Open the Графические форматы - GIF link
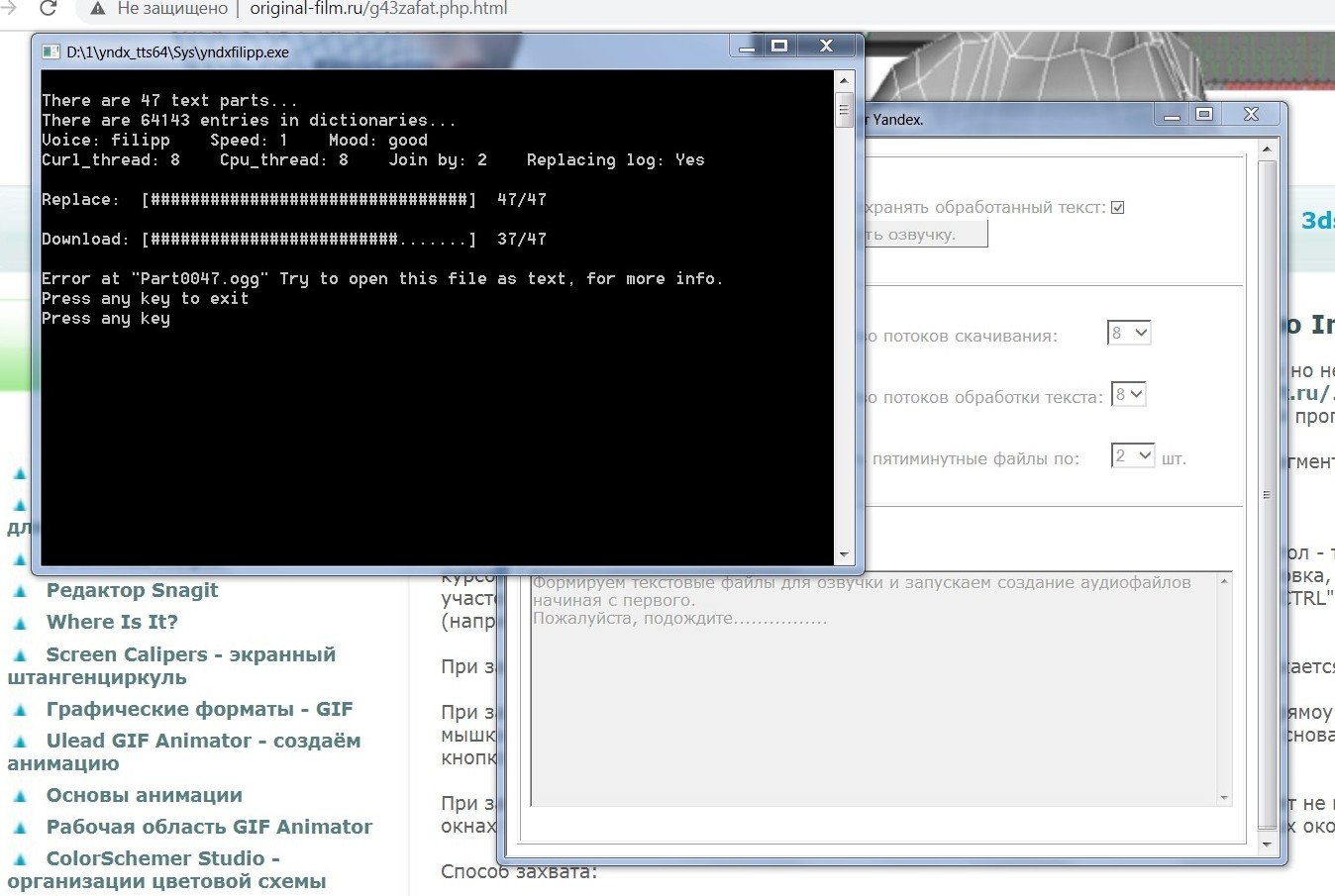Image resolution: width=1335 pixels, height=896 pixels. click(x=199, y=709)
